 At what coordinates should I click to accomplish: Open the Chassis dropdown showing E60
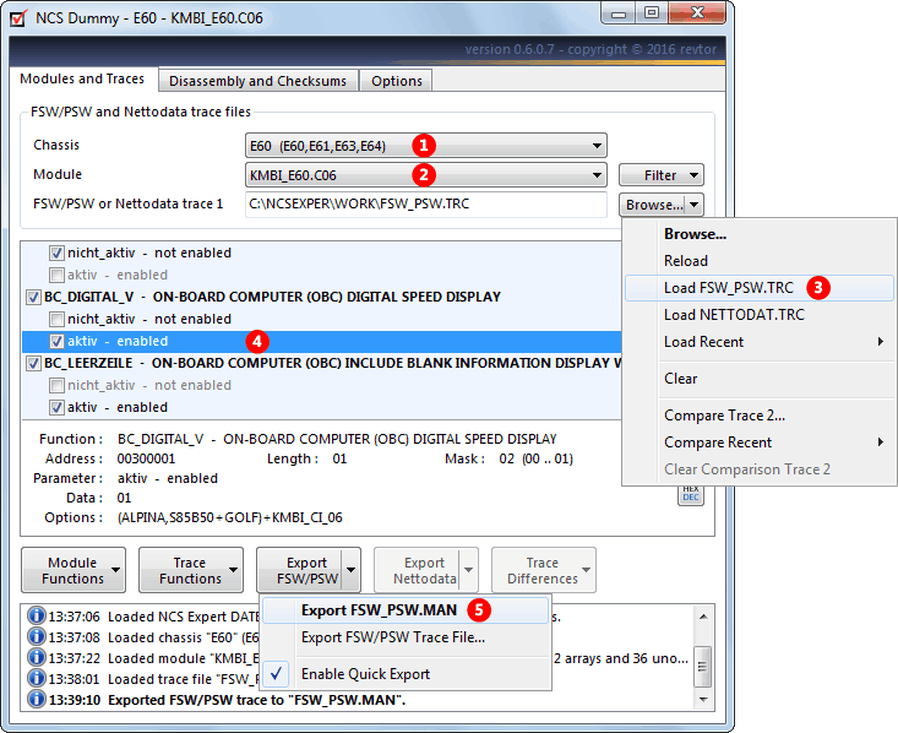tap(425, 145)
